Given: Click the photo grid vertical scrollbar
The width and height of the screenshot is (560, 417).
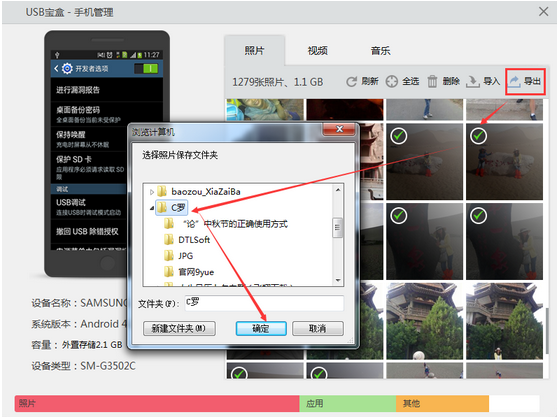Looking at the screenshot, I should 547,331.
